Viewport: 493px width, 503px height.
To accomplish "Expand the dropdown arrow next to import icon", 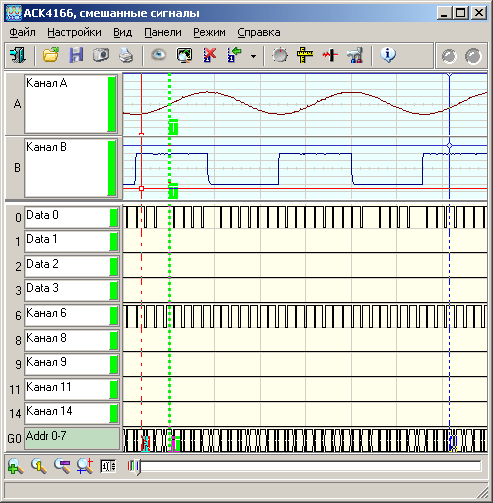I will click(253, 56).
